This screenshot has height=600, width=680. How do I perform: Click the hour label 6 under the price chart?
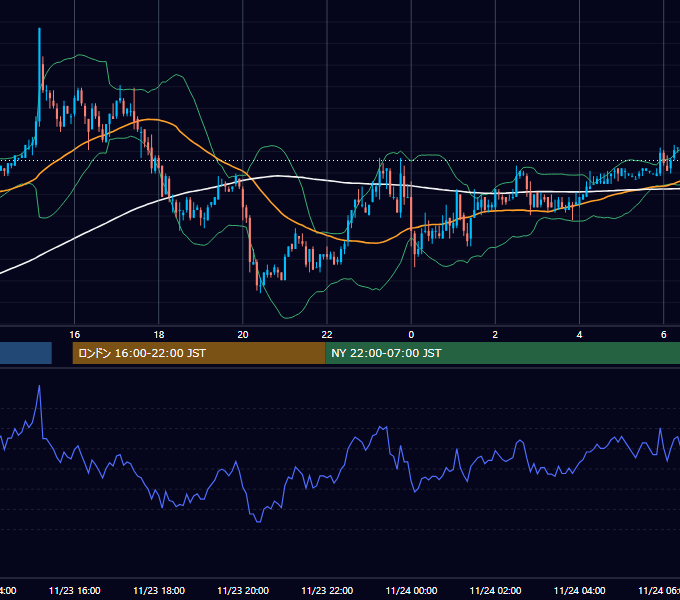pos(664,334)
